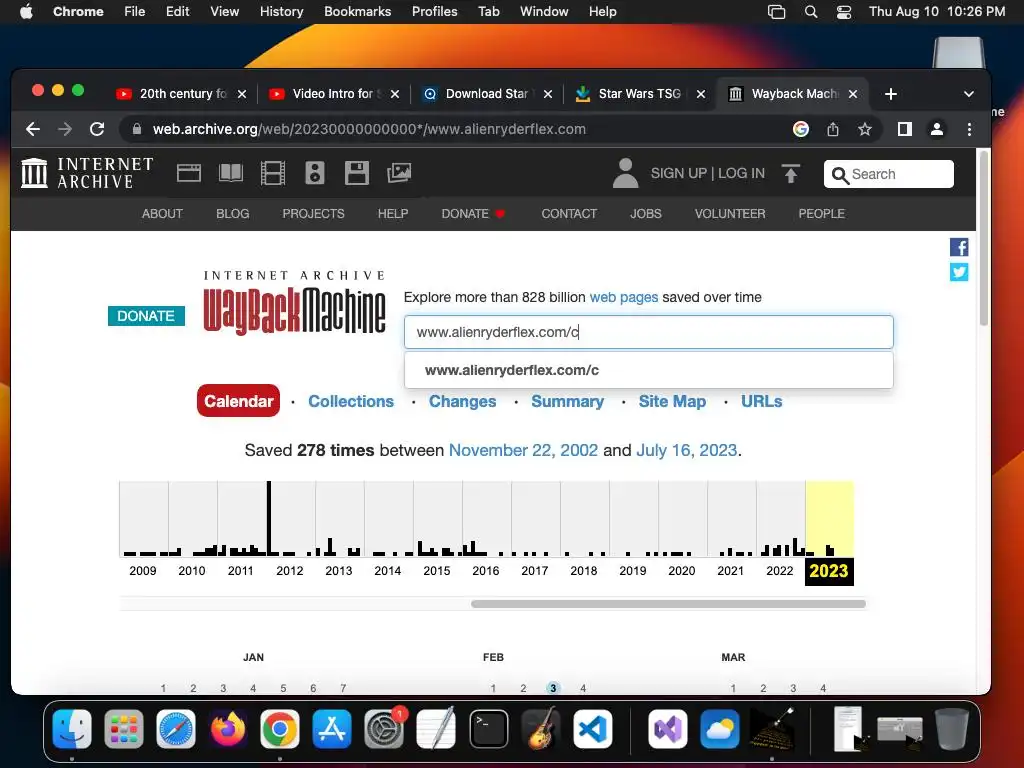Click the Upload arrow icon
Viewport: 1024px width, 768px height.
[x=791, y=174]
